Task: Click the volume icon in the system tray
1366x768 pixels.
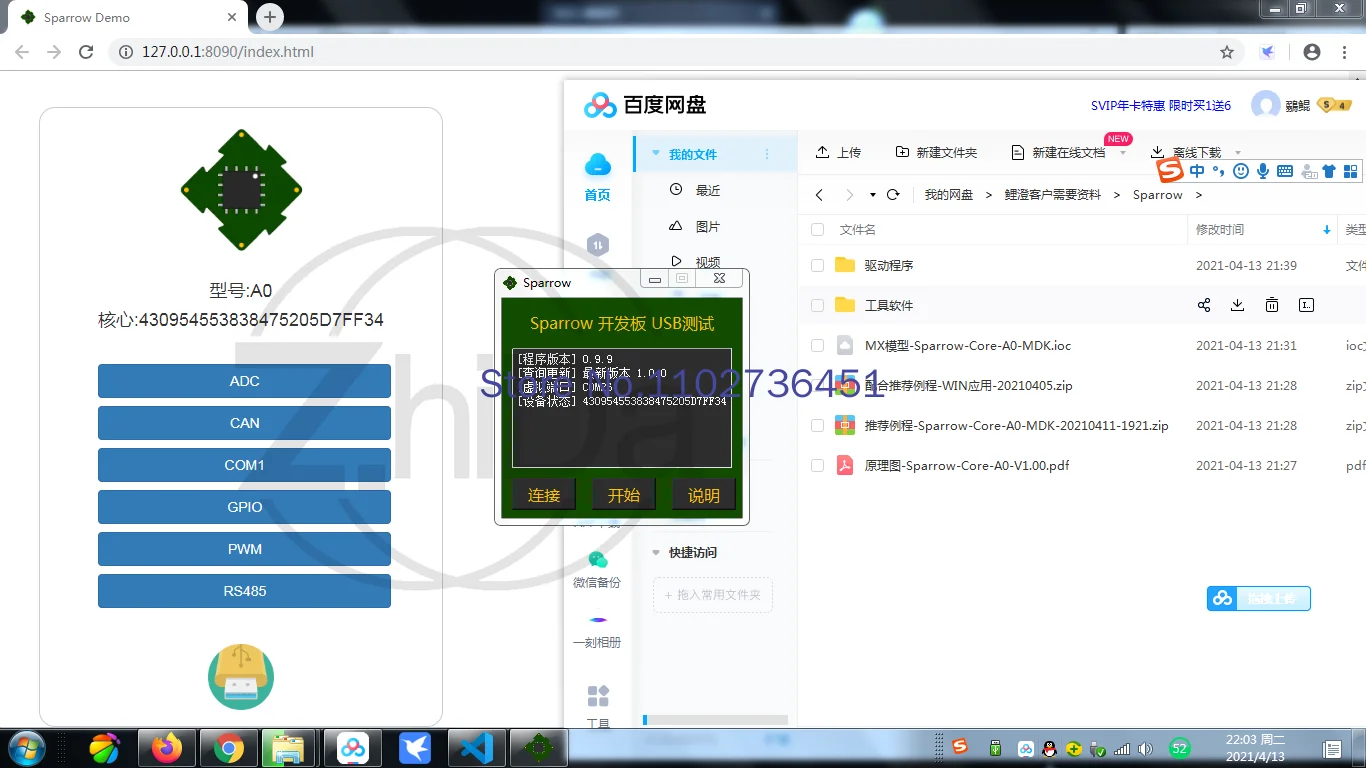Action: (x=1145, y=748)
